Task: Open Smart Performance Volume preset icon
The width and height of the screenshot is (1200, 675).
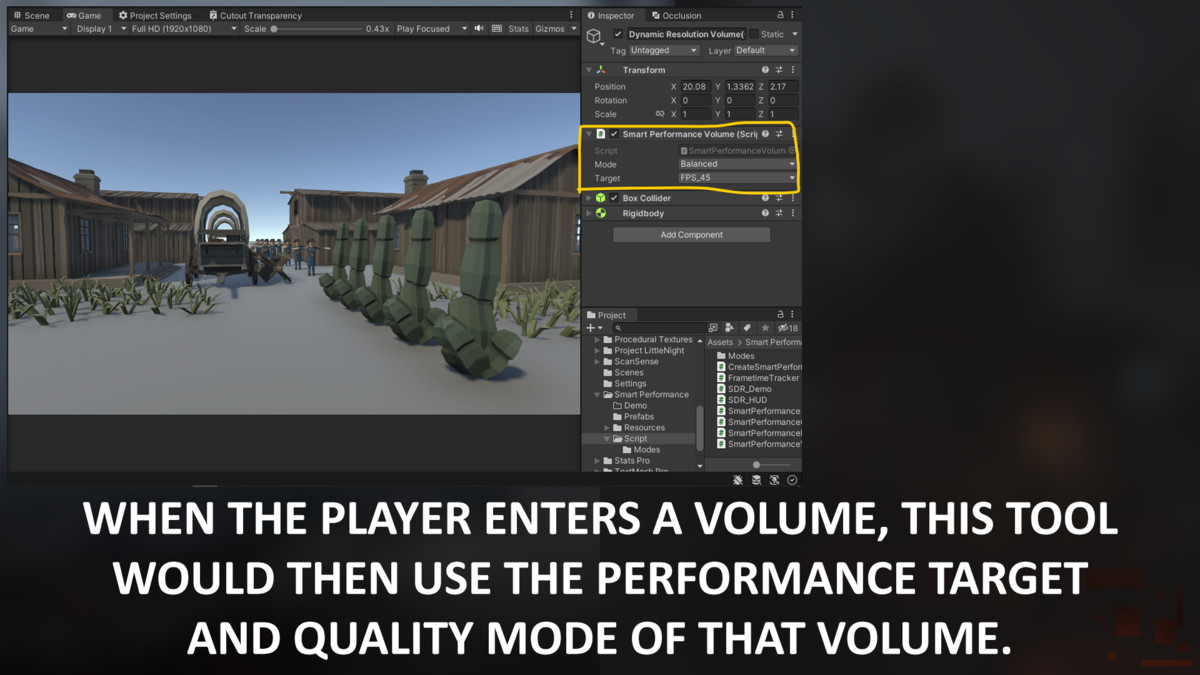Action: [x=779, y=134]
